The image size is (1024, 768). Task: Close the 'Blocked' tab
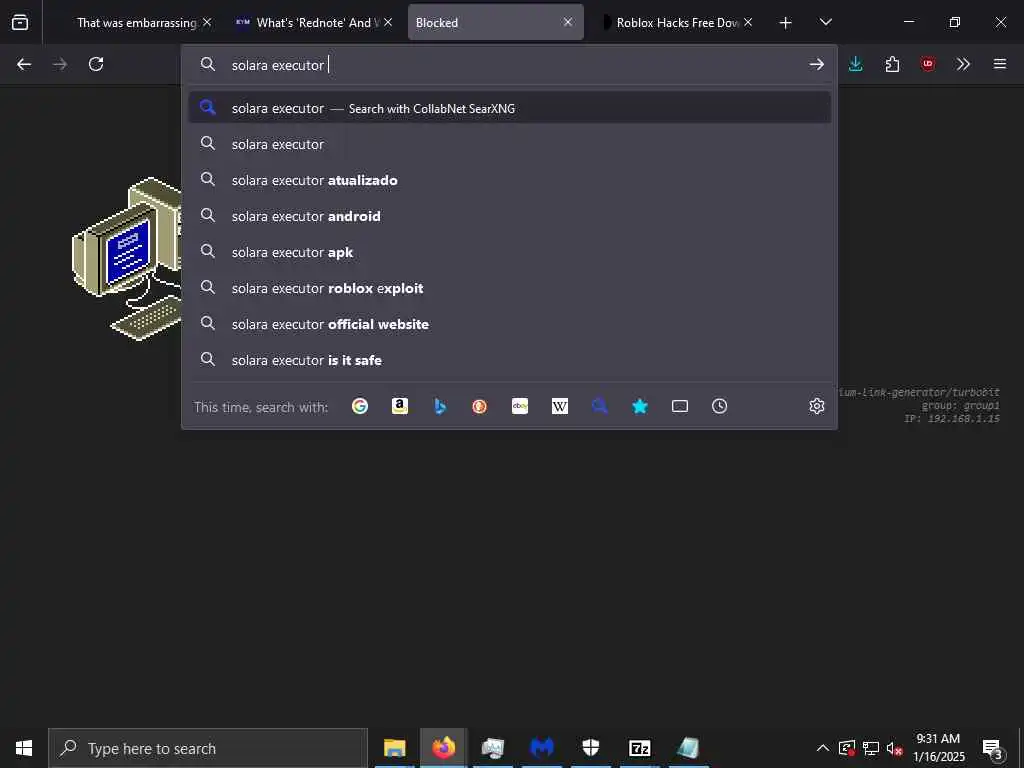pos(568,22)
